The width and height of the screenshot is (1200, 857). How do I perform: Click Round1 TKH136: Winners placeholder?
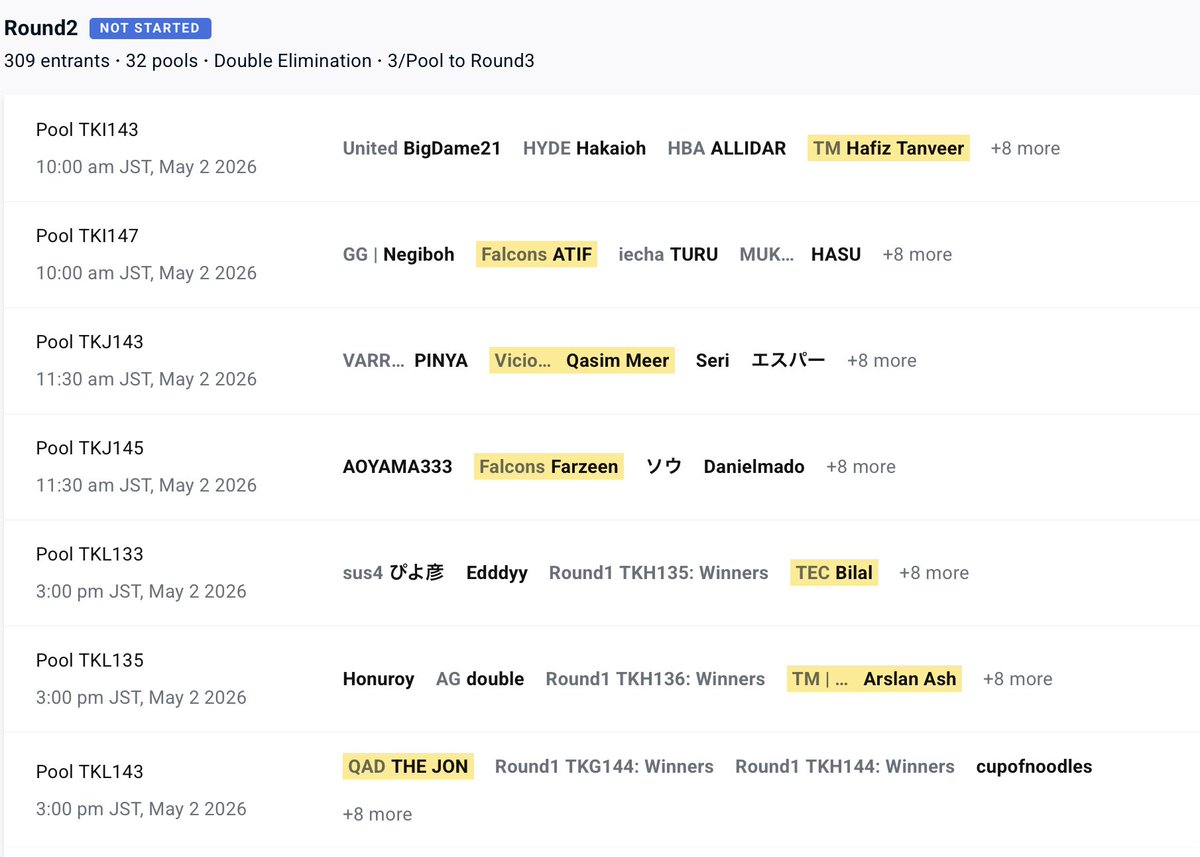pyautogui.click(x=655, y=678)
